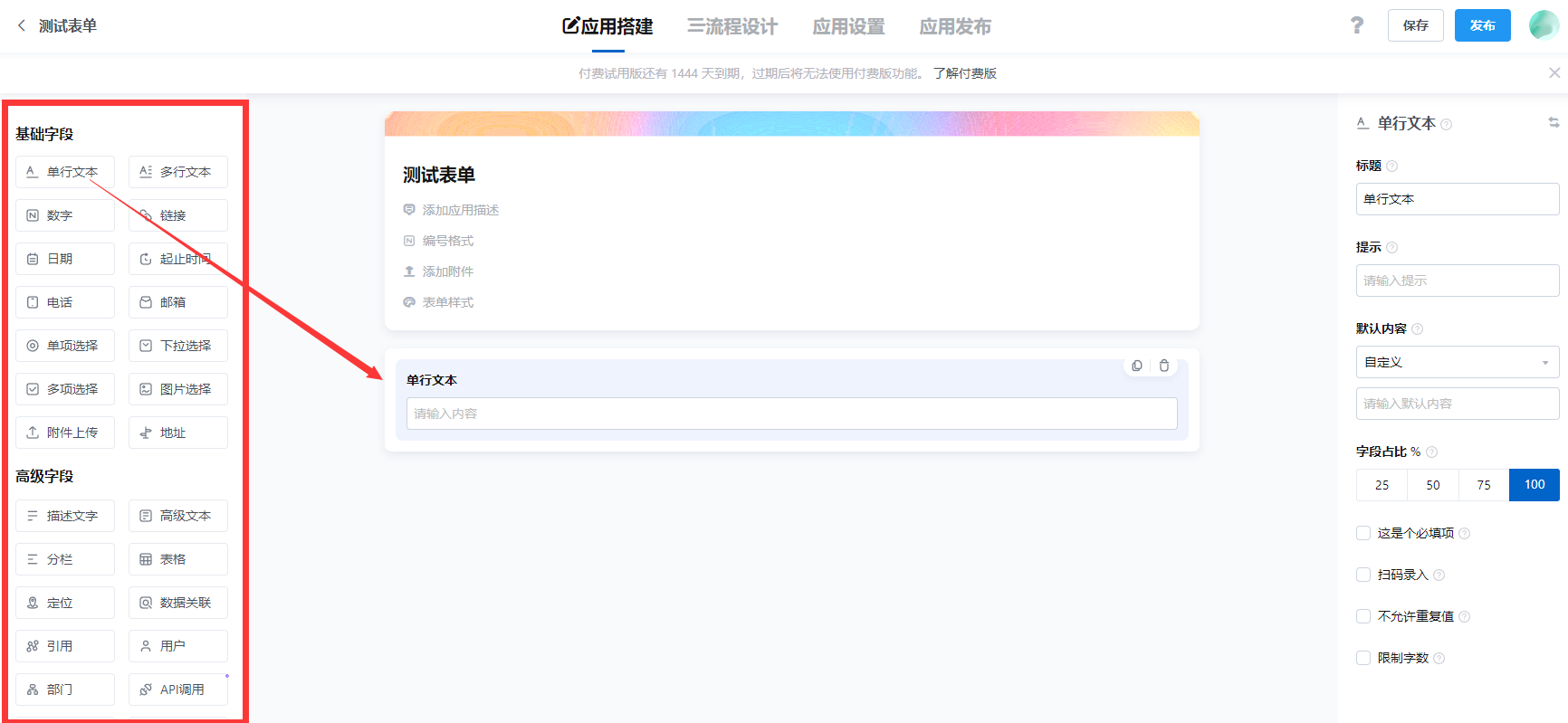Click 添加应用描述 in the form header
Image resolution: width=1568 pixels, height=723 pixels.
[x=451, y=210]
